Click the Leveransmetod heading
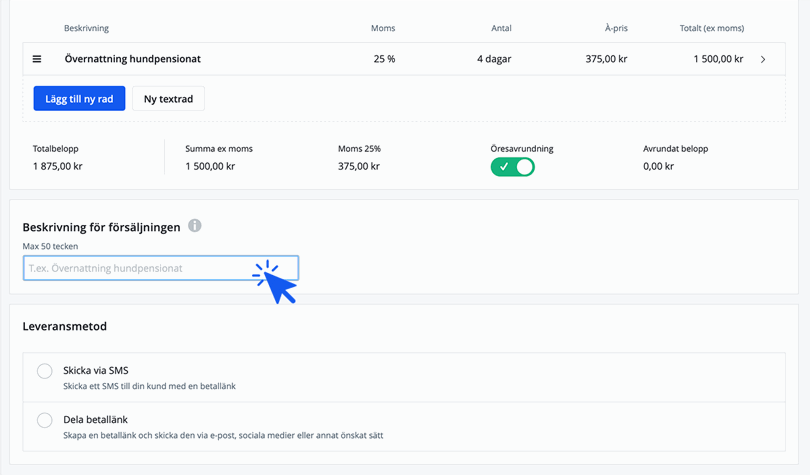The width and height of the screenshot is (810, 475). pos(65,326)
